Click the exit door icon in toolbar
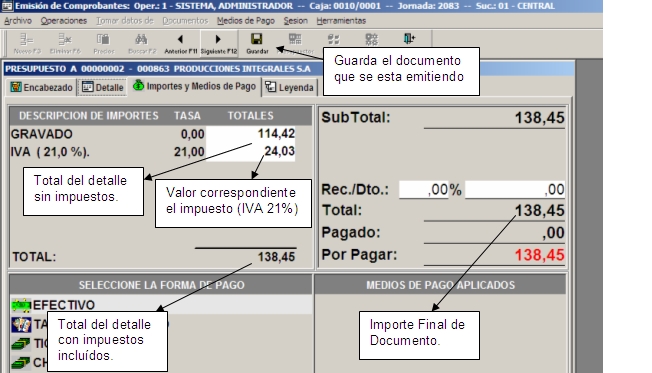Screen dimensions: 652x373 point(409,39)
